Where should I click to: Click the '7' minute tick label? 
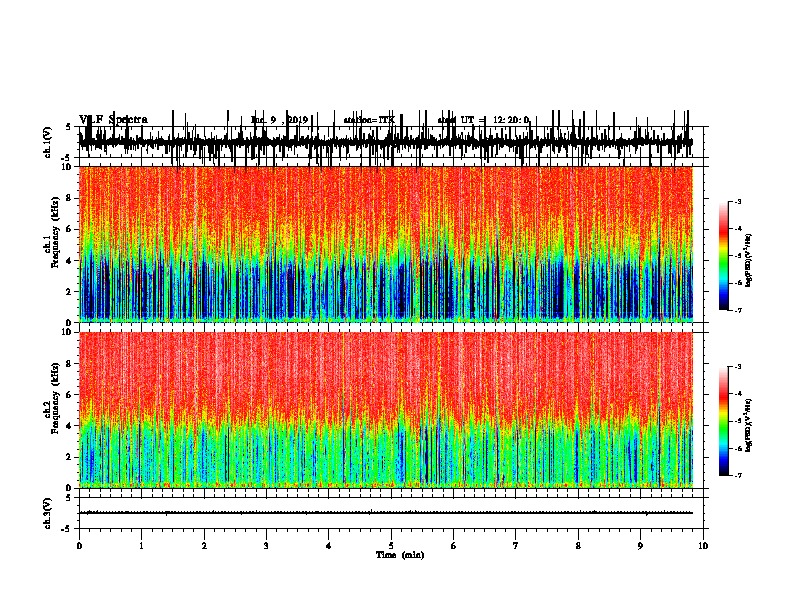(516, 545)
